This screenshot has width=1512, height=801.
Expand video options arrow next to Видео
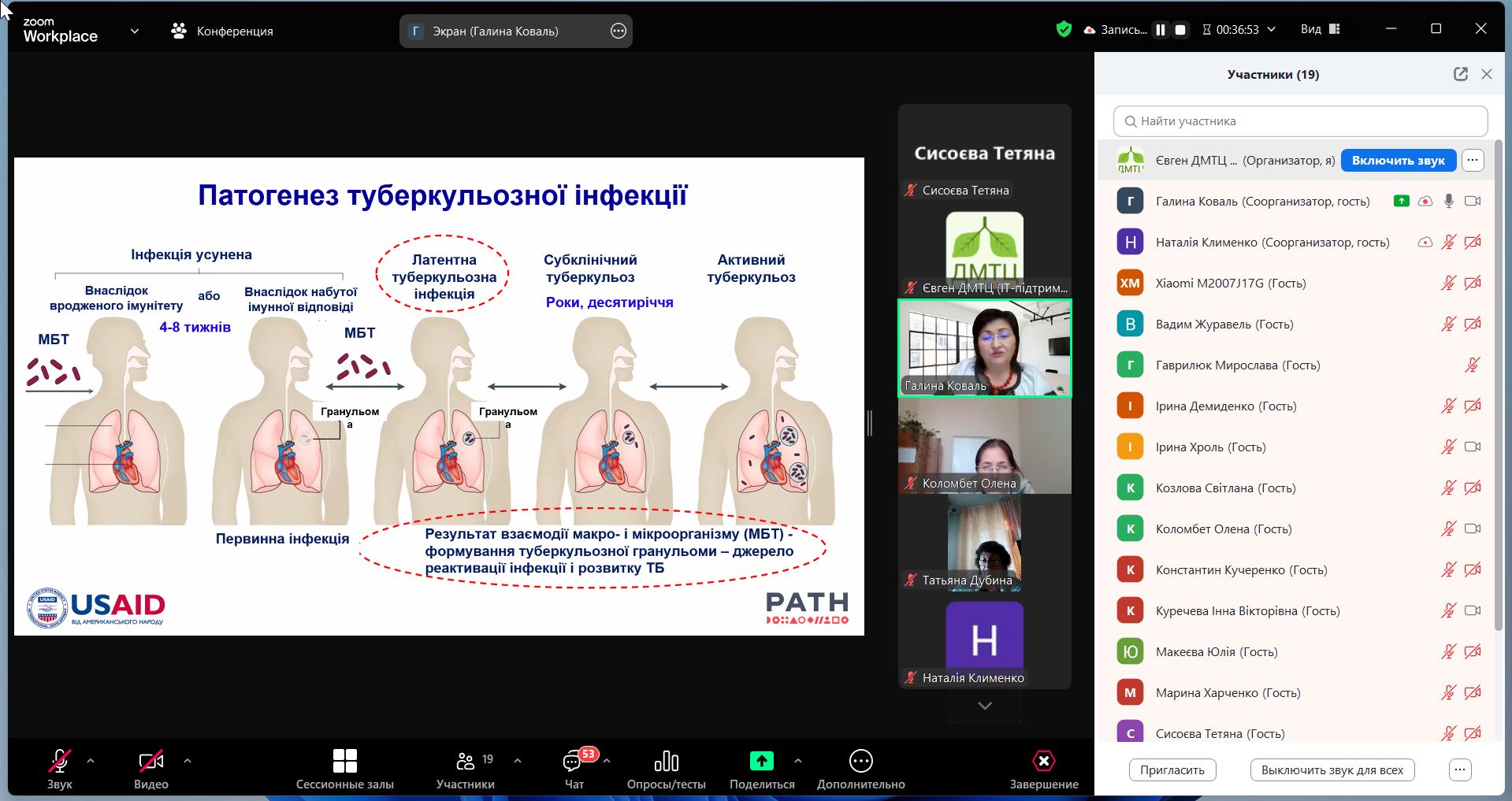click(x=188, y=761)
